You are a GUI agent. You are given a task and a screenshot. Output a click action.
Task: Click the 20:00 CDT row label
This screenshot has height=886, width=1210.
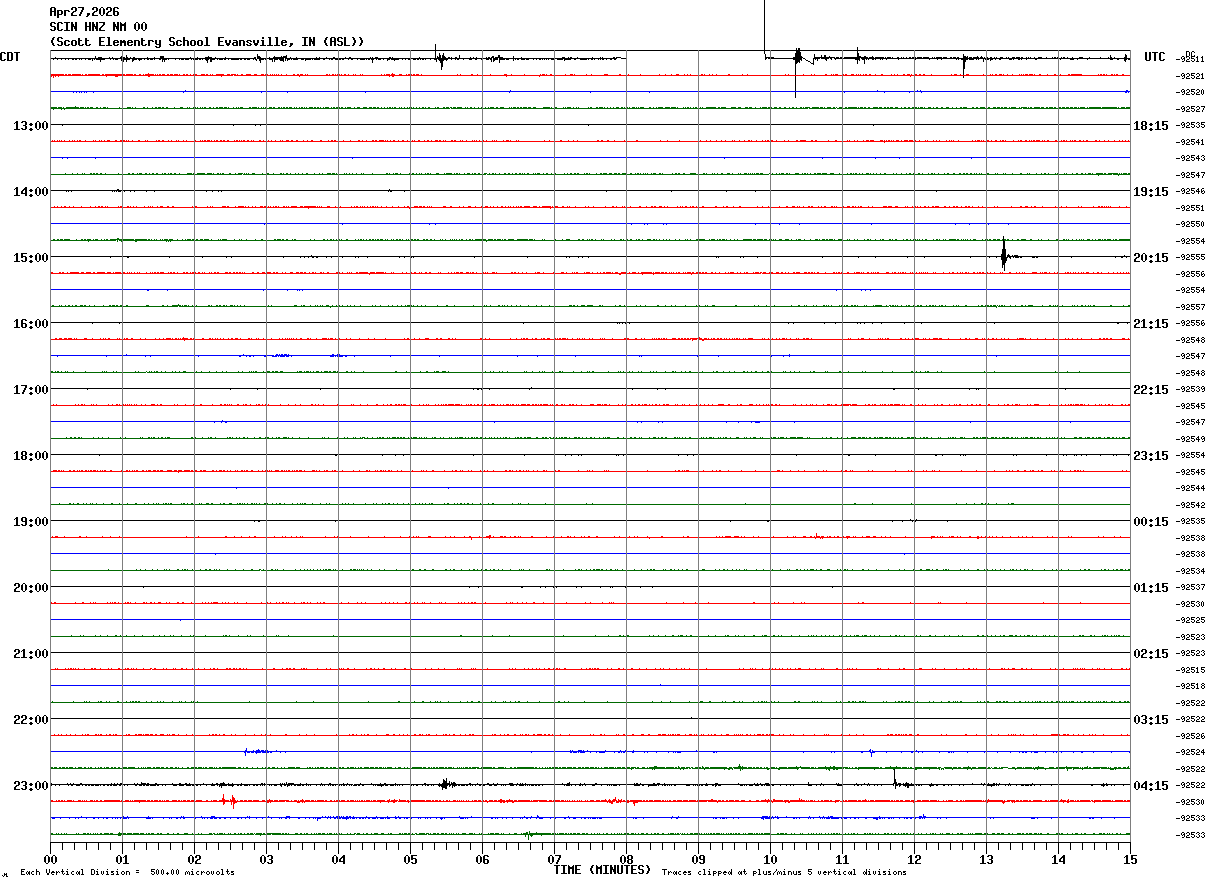coord(31,587)
